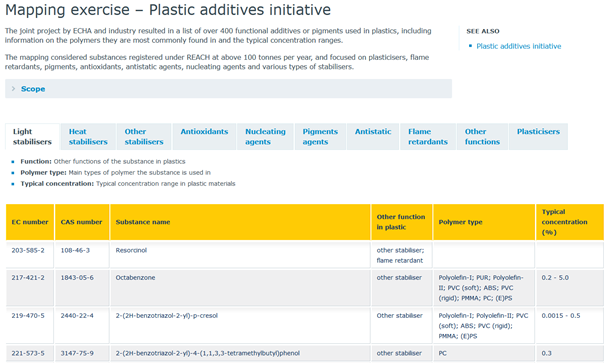Select the Light stabilisers tab
The width and height of the screenshot is (605, 363).
tap(32, 137)
